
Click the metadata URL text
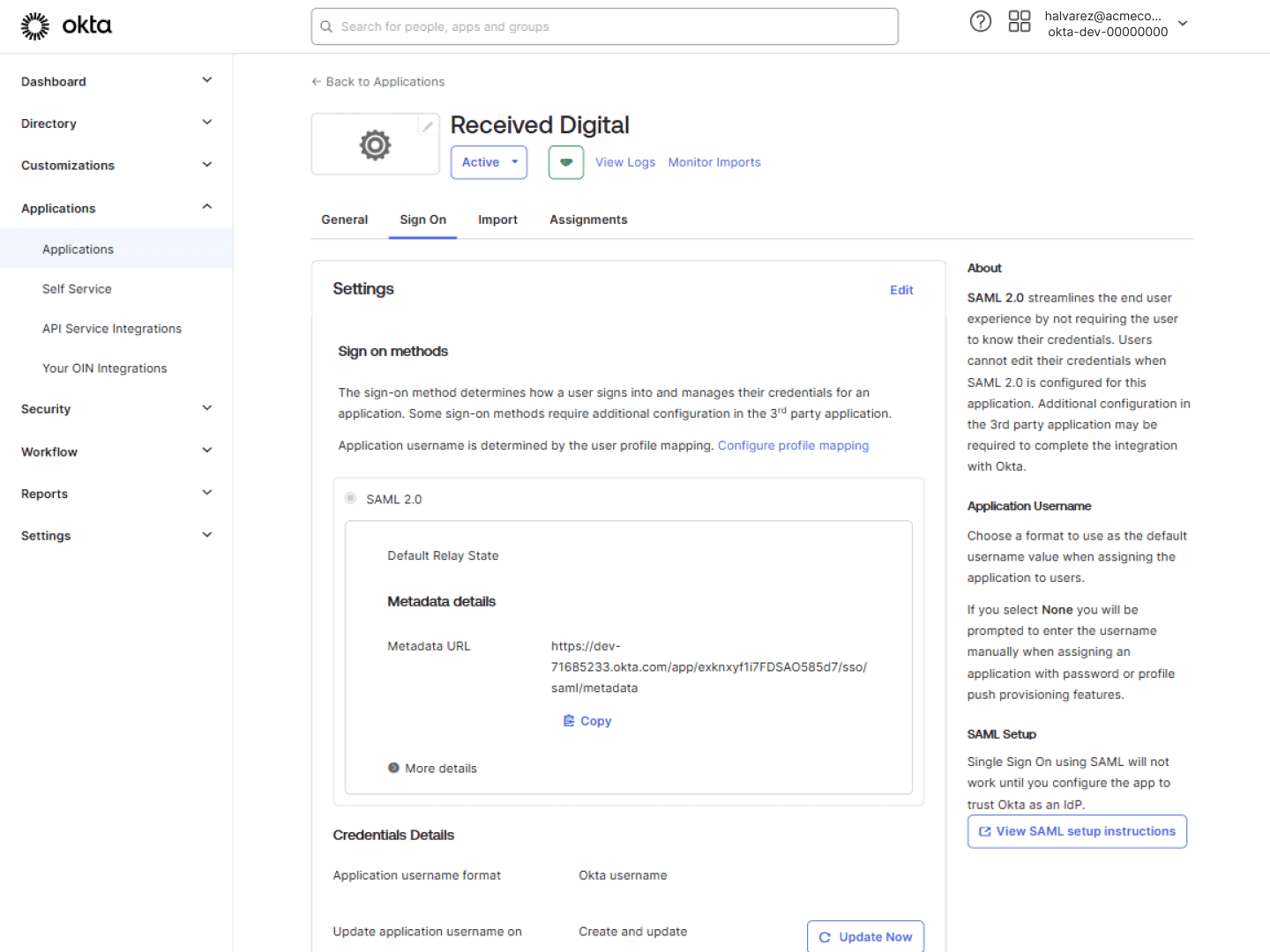pyautogui.click(x=709, y=666)
